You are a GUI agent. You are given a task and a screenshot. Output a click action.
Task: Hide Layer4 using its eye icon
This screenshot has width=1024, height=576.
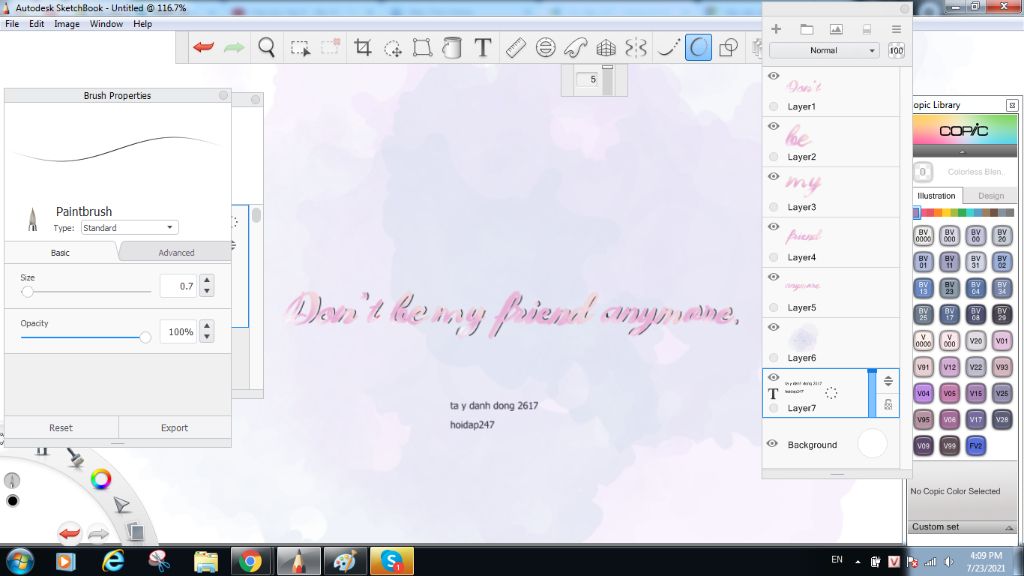point(773,227)
